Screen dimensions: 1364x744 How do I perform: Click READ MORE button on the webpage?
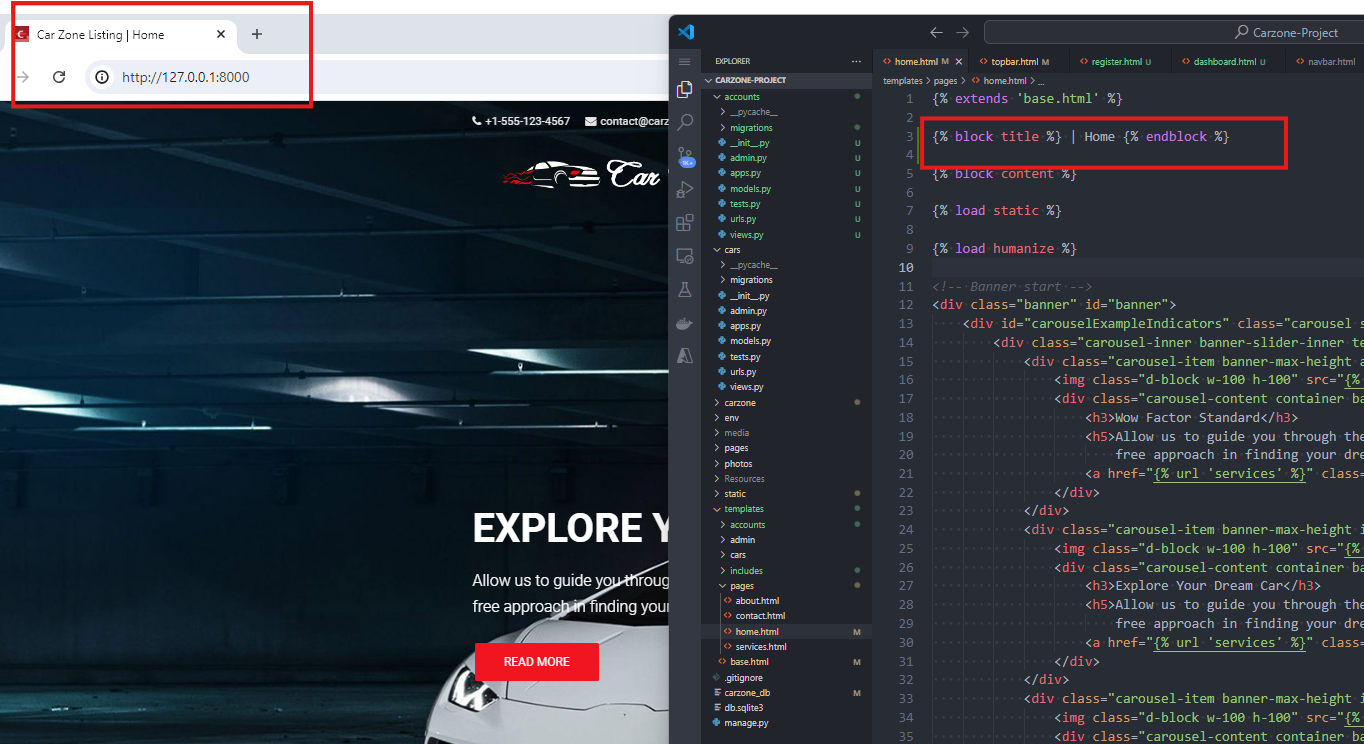pyautogui.click(x=537, y=662)
